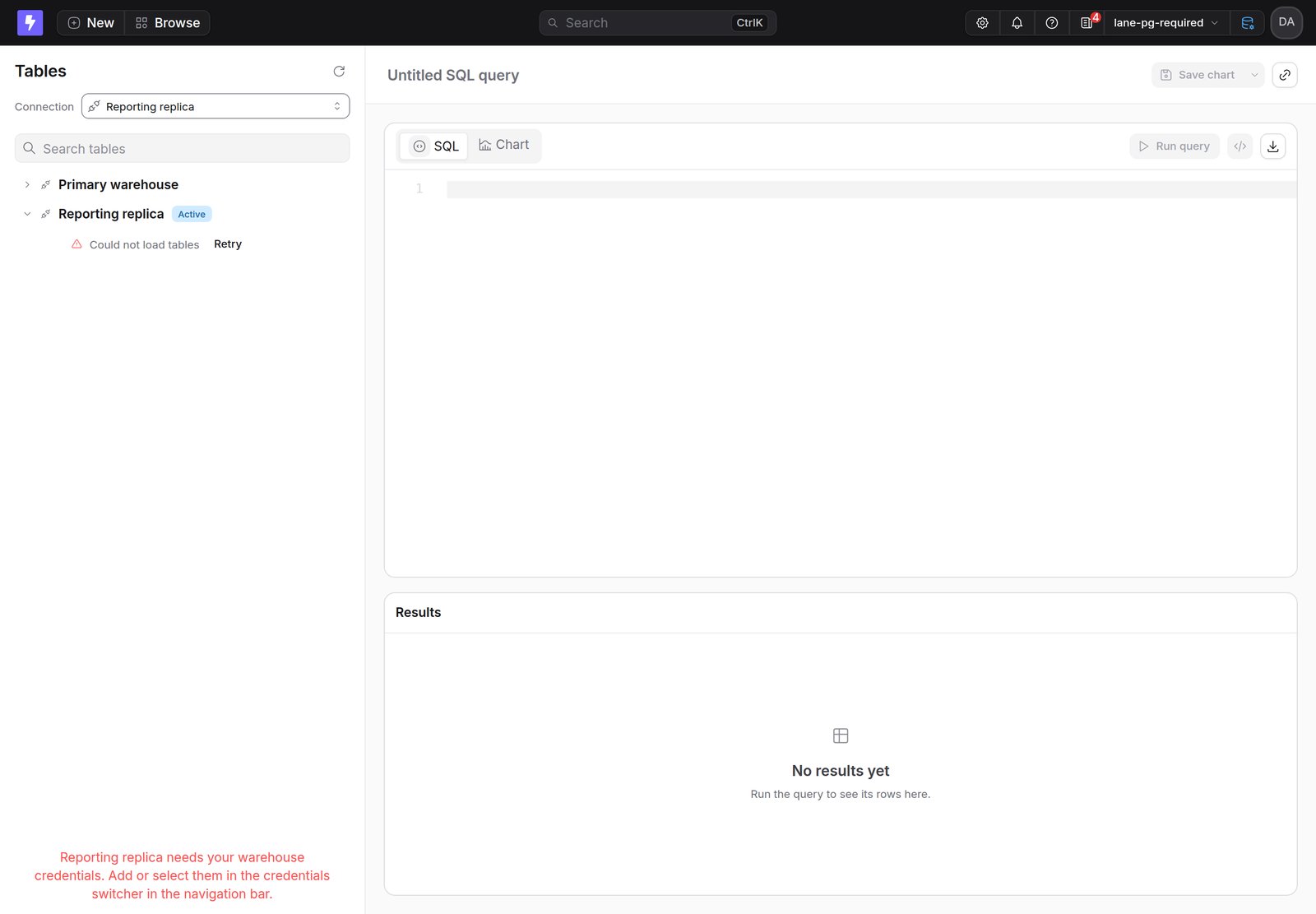Click Retry to reload tables
1316x914 pixels.
click(x=228, y=244)
